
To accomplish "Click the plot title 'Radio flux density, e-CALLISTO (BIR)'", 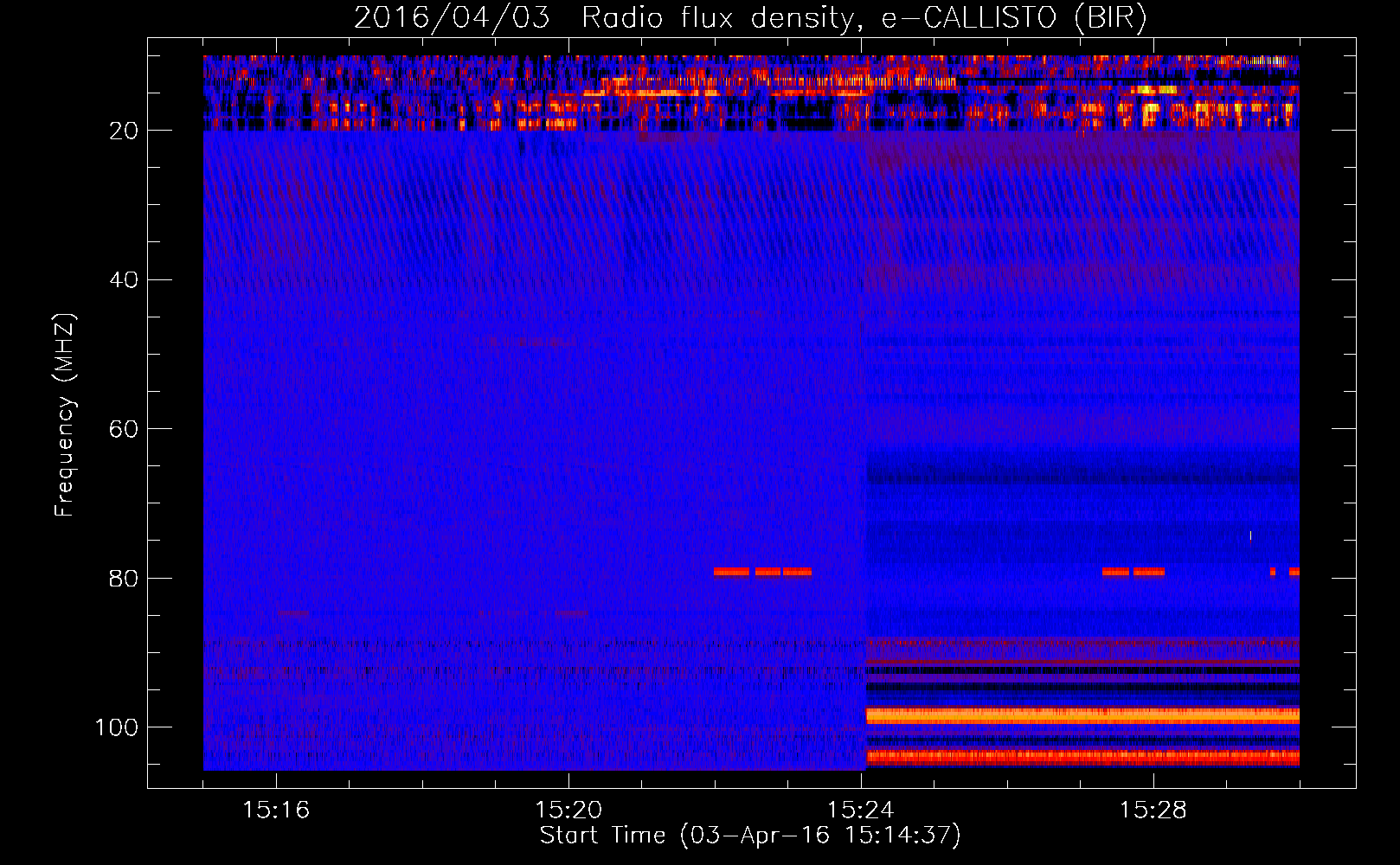I will 864,18.
